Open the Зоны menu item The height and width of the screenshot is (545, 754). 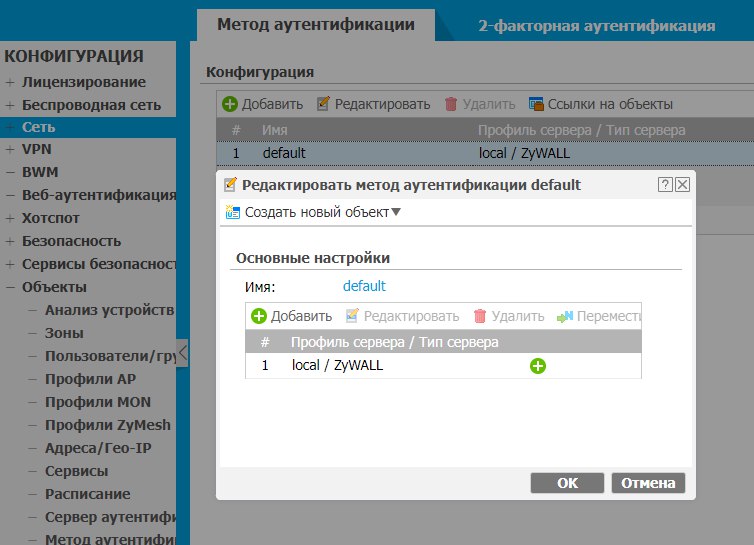click(x=64, y=333)
